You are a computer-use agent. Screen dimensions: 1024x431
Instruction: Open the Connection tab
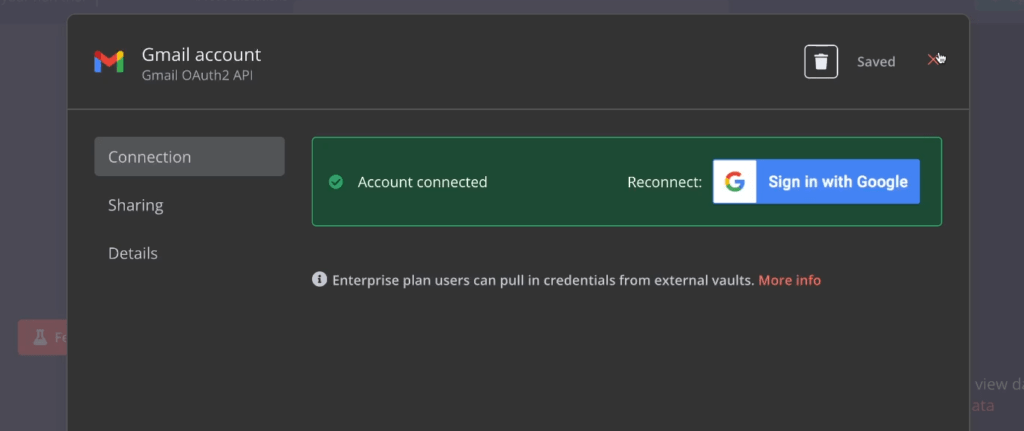click(189, 157)
